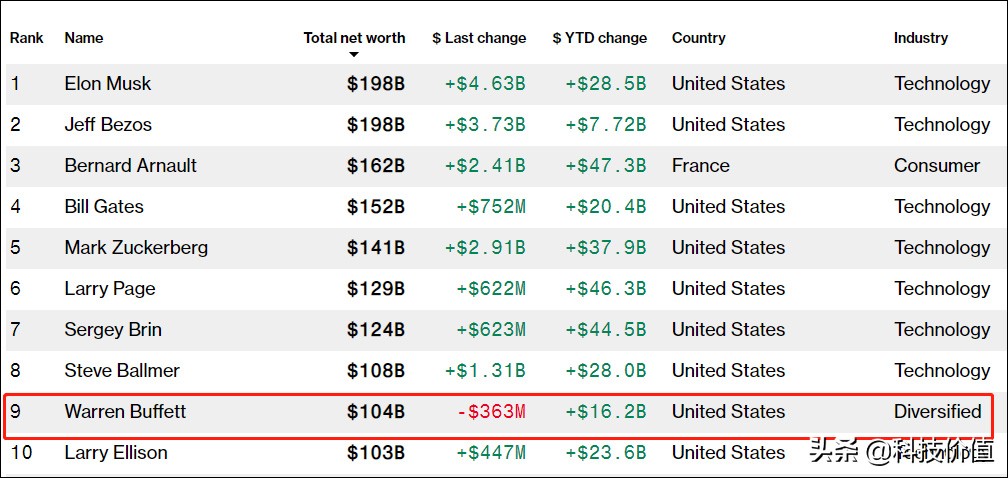Select the Industry column header
Image resolution: width=1008 pixels, height=478 pixels.
(921, 38)
